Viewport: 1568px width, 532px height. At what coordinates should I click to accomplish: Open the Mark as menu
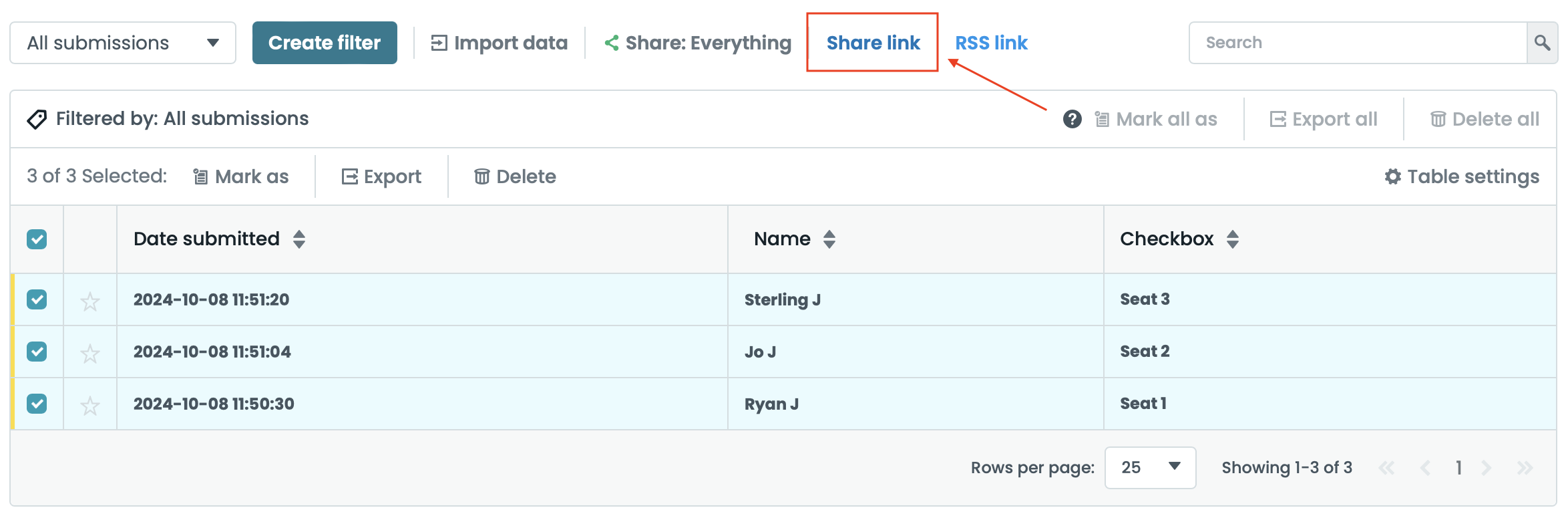(241, 176)
